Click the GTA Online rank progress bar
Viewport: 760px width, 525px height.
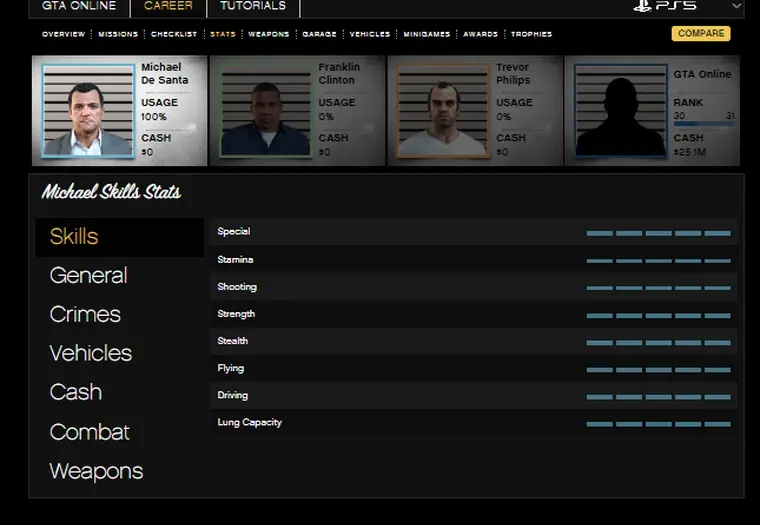point(704,124)
